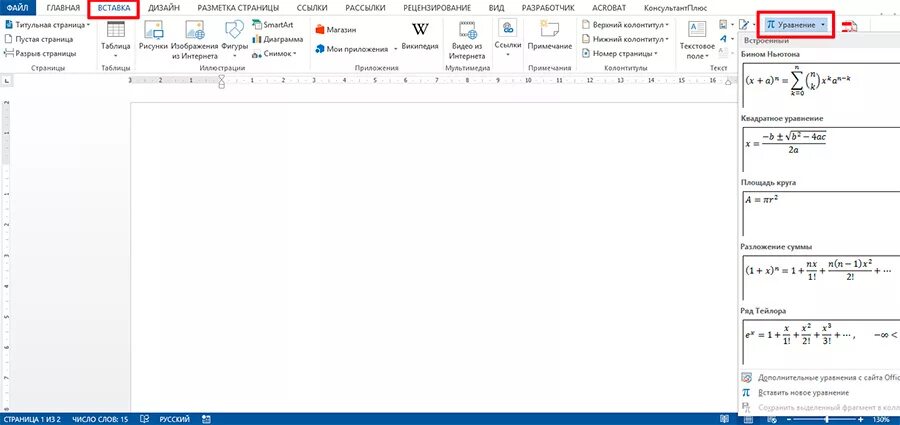The height and width of the screenshot is (425, 900).
Task: Click the signature line icon
Action: tap(745, 25)
